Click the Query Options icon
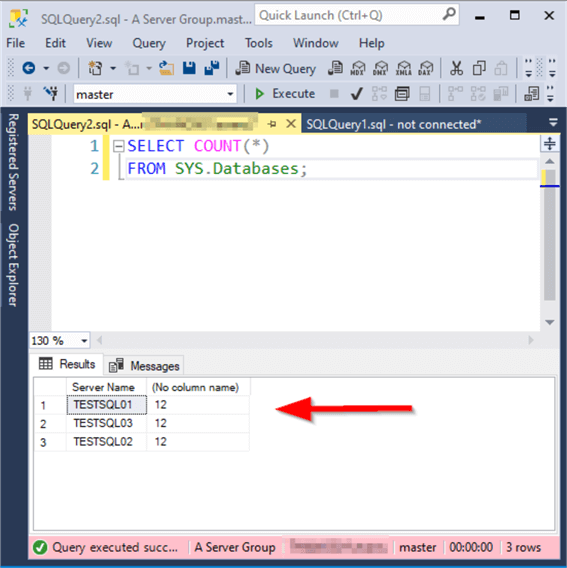Viewport: 567px width, 568px height. click(x=402, y=94)
